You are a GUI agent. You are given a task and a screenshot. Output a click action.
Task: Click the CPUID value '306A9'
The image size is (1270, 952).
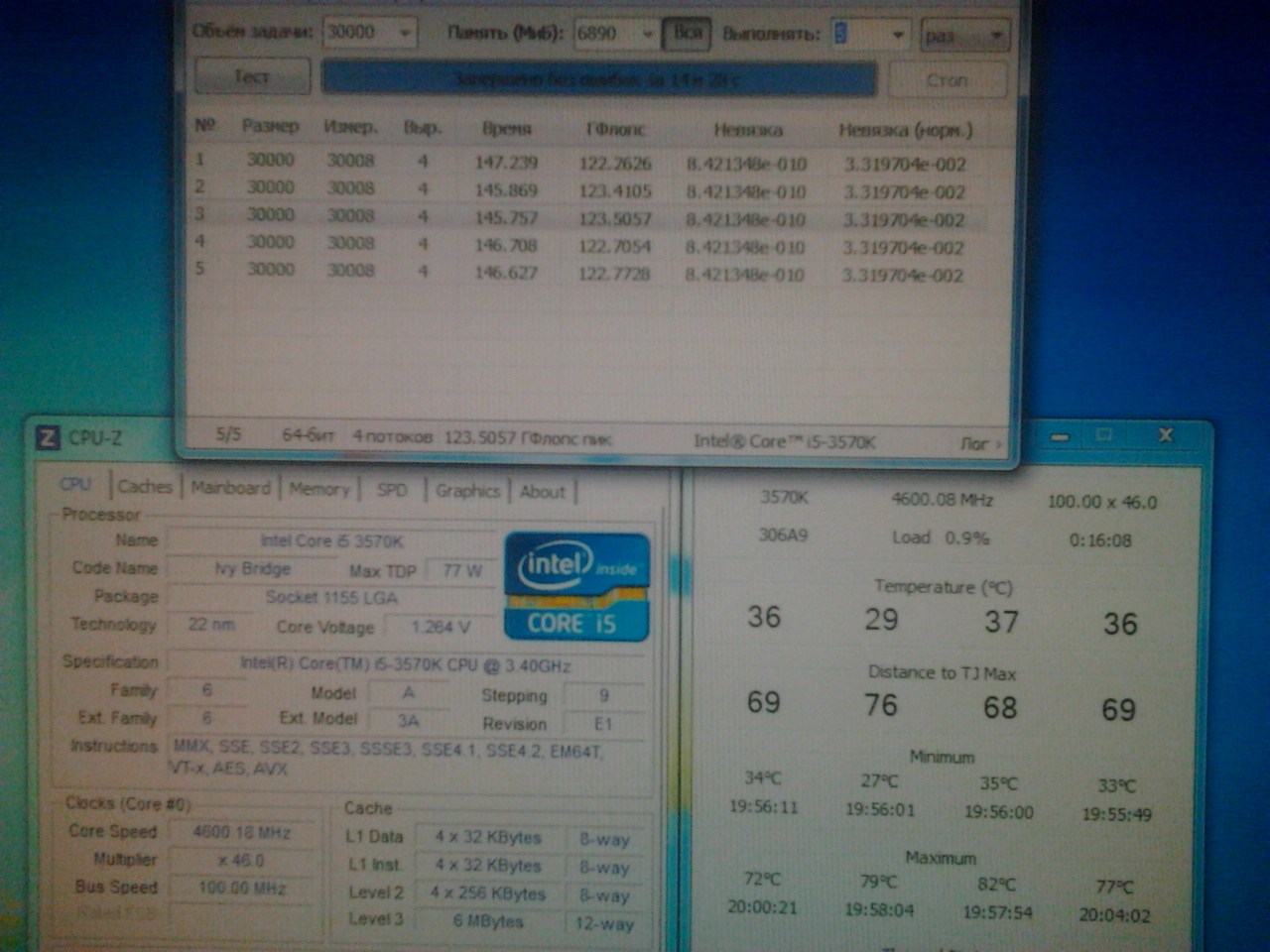click(x=783, y=535)
